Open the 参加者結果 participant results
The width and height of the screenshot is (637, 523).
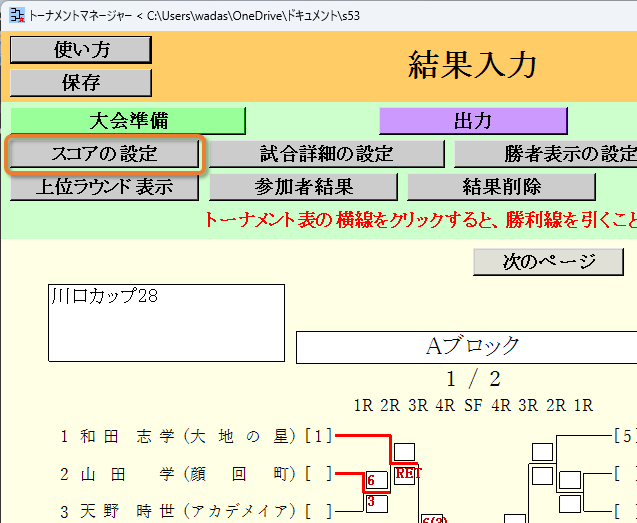coord(303,187)
